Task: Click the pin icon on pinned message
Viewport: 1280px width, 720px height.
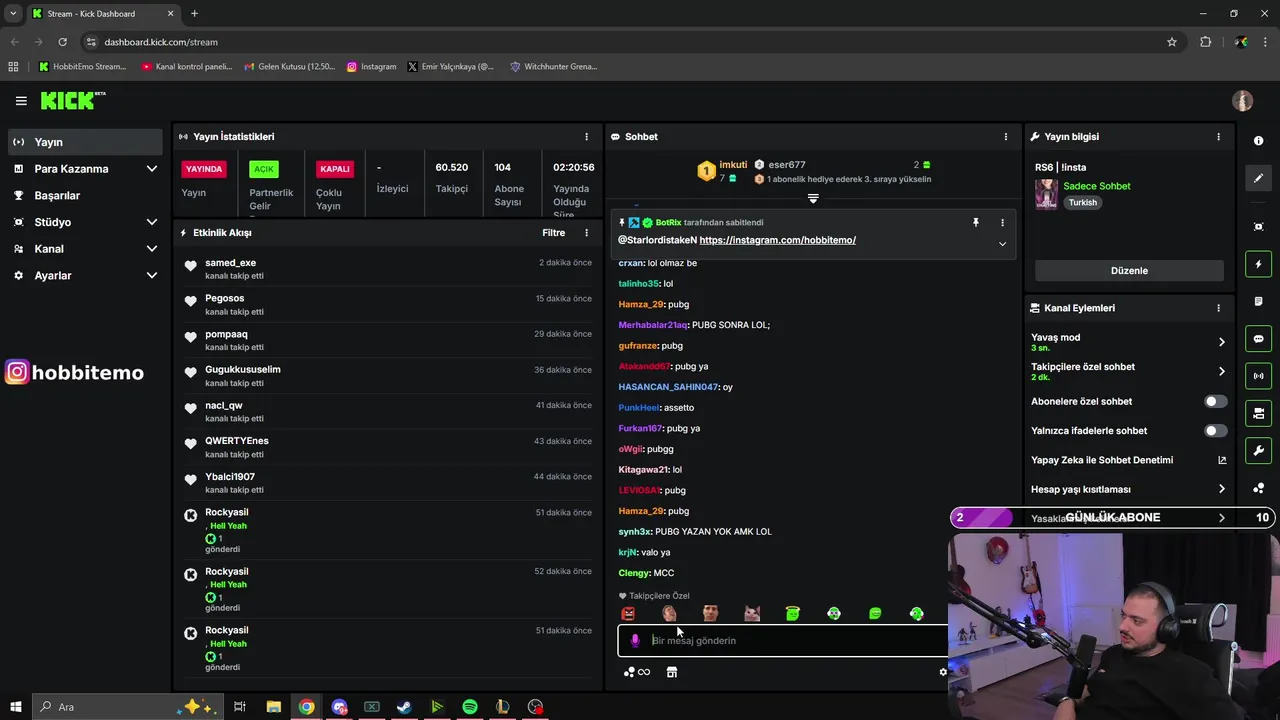Action: tap(976, 223)
